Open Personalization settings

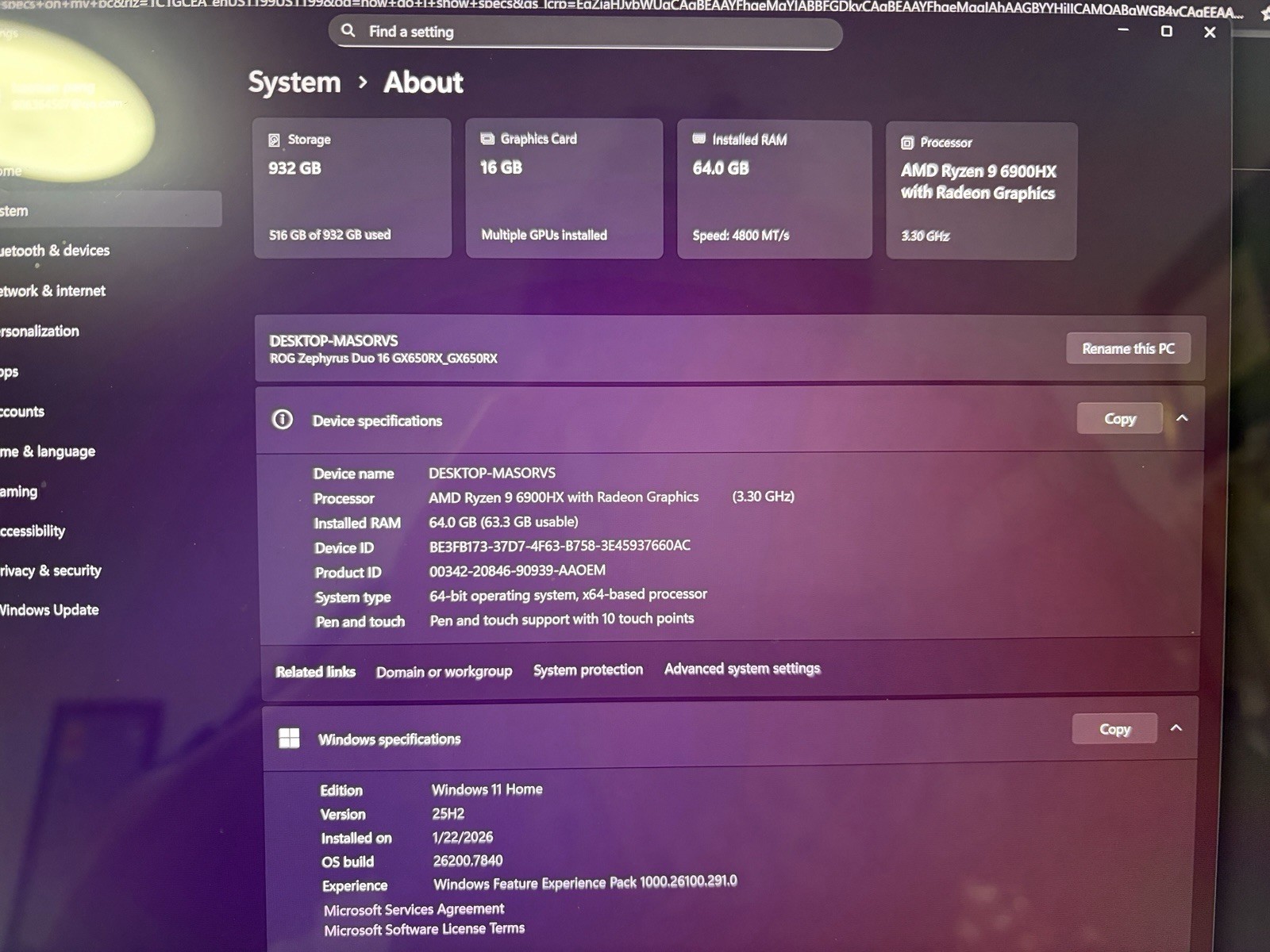pyautogui.click(x=40, y=331)
